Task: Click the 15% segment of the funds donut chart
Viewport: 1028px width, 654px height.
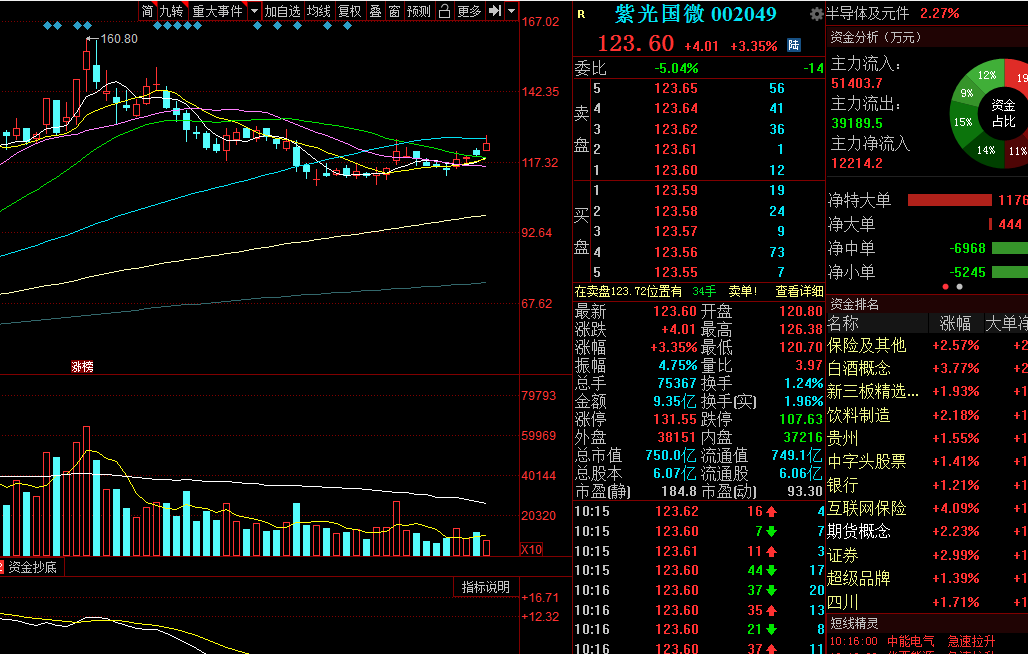Action: (963, 122)
